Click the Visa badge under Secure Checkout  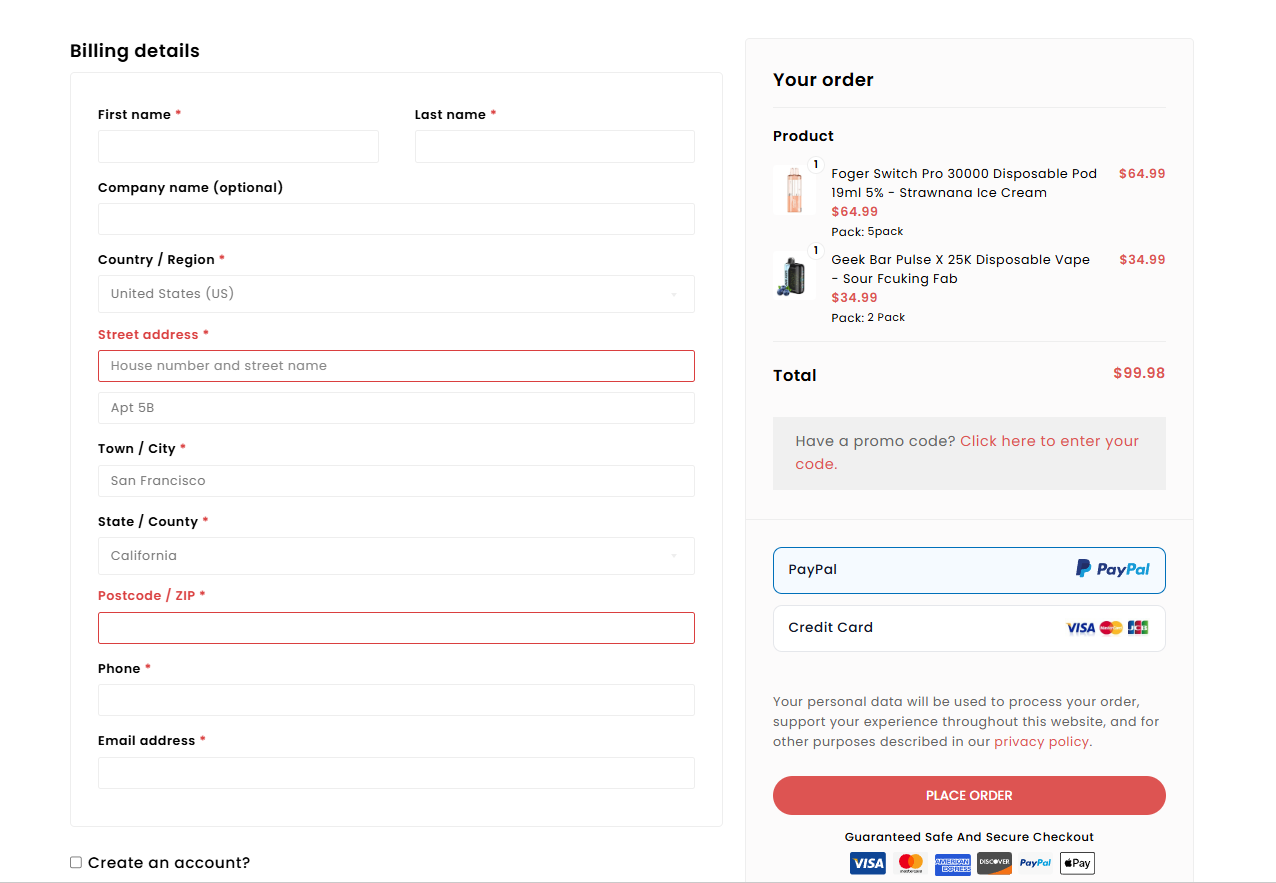[868, 863]
